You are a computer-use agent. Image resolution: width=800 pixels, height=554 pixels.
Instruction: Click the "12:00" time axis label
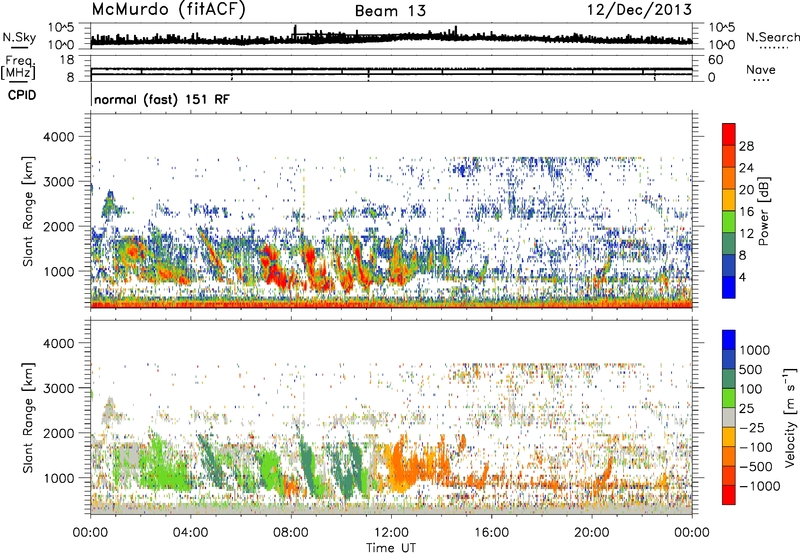[x=391, y=533]
